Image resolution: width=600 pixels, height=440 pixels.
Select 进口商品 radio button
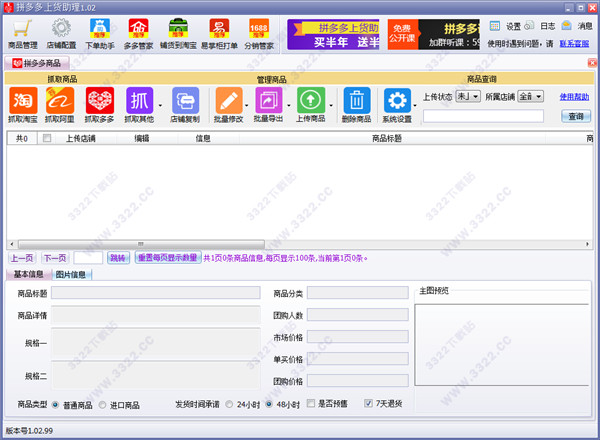pos(102,405)
